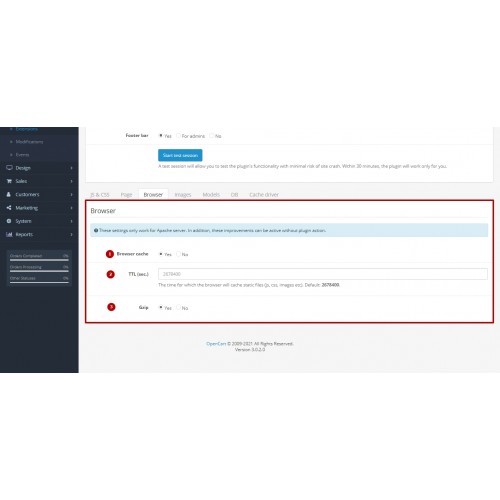Click the Design monitor icon in sidebar
The image size is (500, 500).
tap(9, 168)
